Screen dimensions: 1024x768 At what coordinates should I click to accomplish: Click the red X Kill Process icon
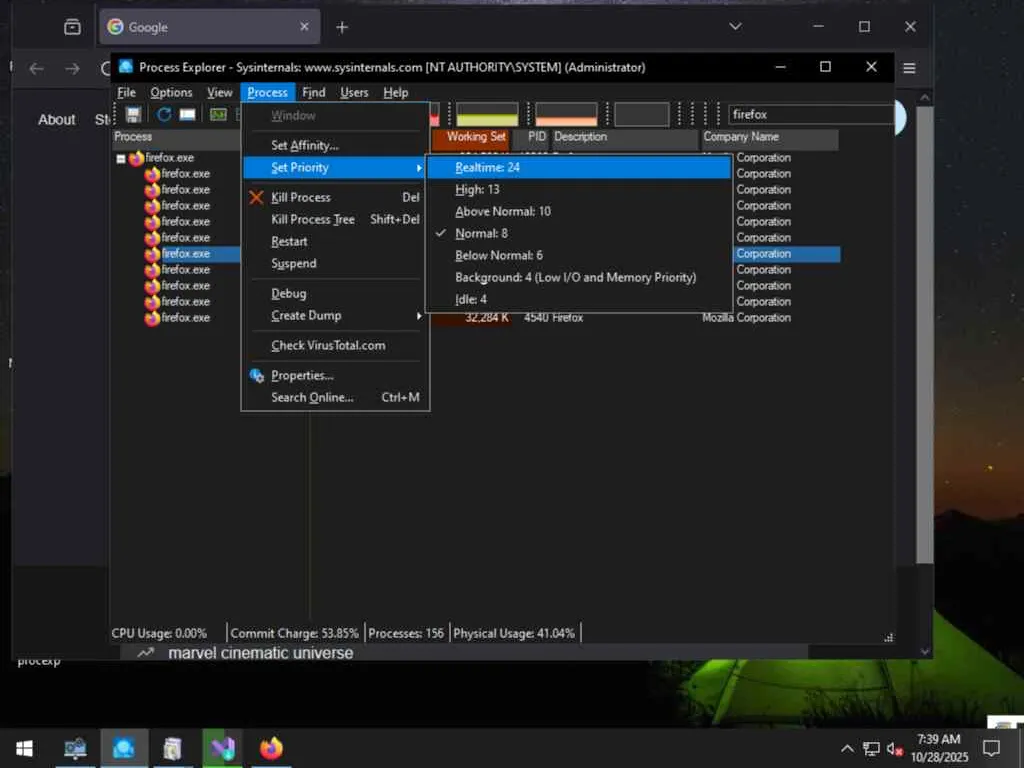point(257,197)
